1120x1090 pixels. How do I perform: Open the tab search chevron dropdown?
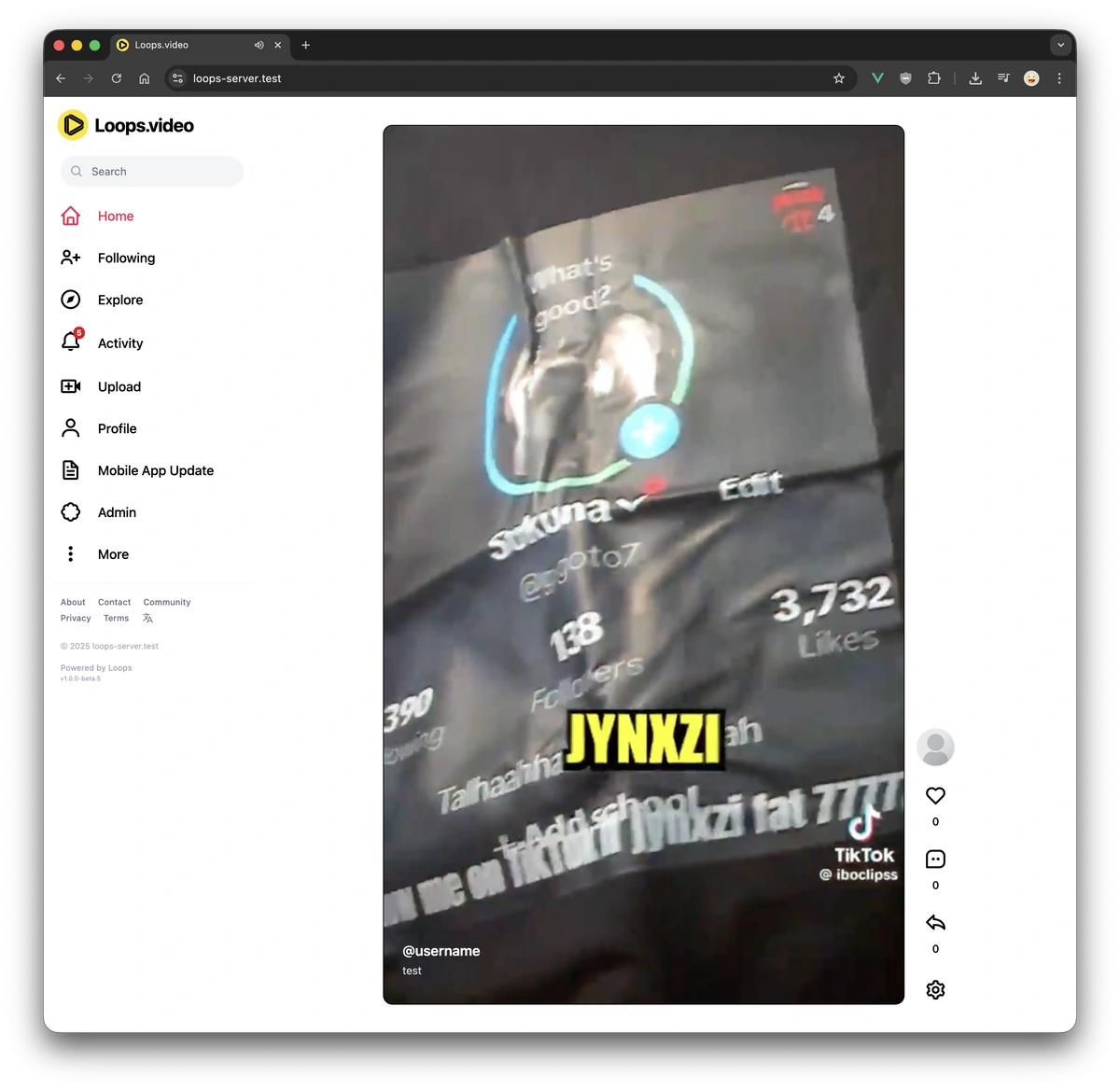tap(1060, 44)
